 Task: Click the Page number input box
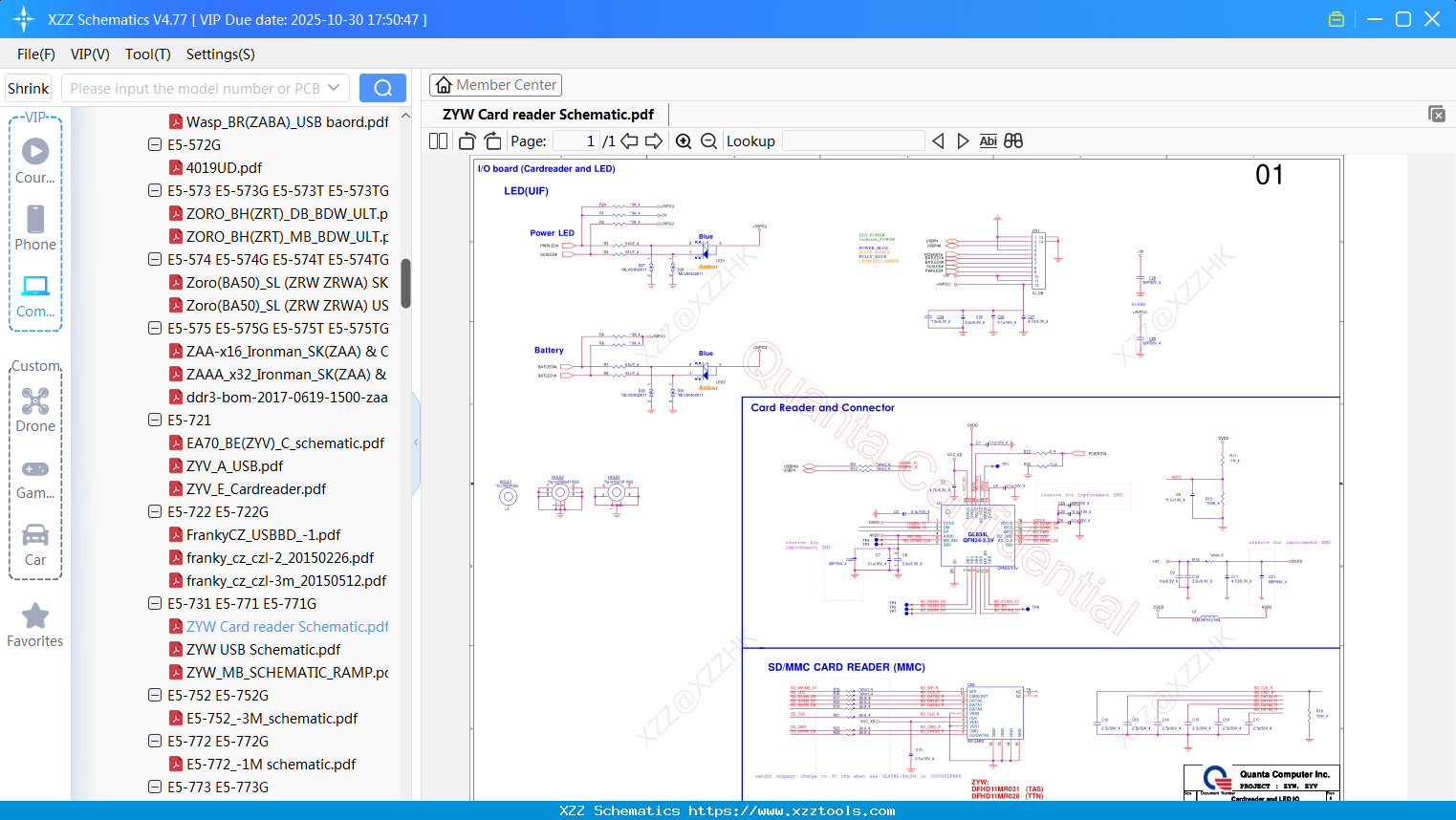pyautogui.click(x=576, y=140)
